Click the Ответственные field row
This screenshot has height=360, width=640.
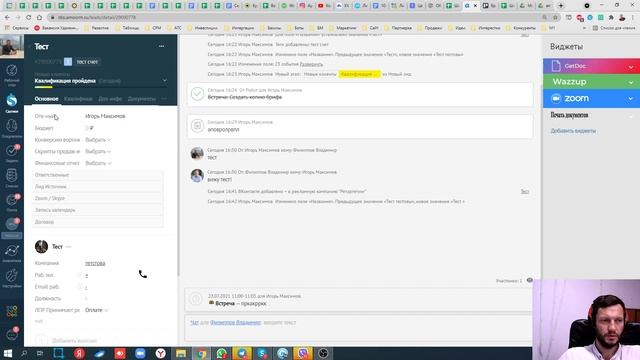tap(98, 175)
